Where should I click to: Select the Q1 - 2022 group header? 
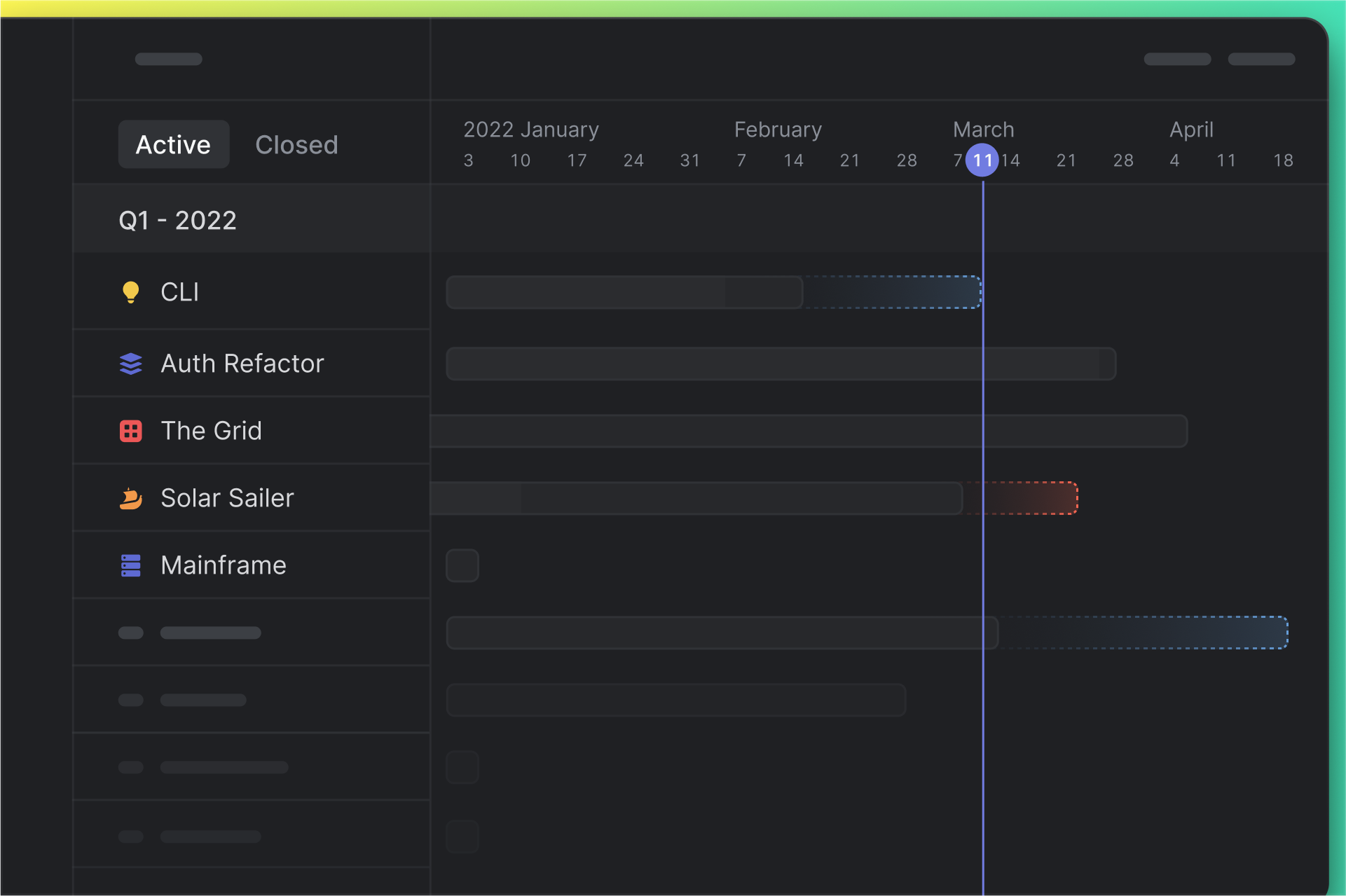(252, 220)
